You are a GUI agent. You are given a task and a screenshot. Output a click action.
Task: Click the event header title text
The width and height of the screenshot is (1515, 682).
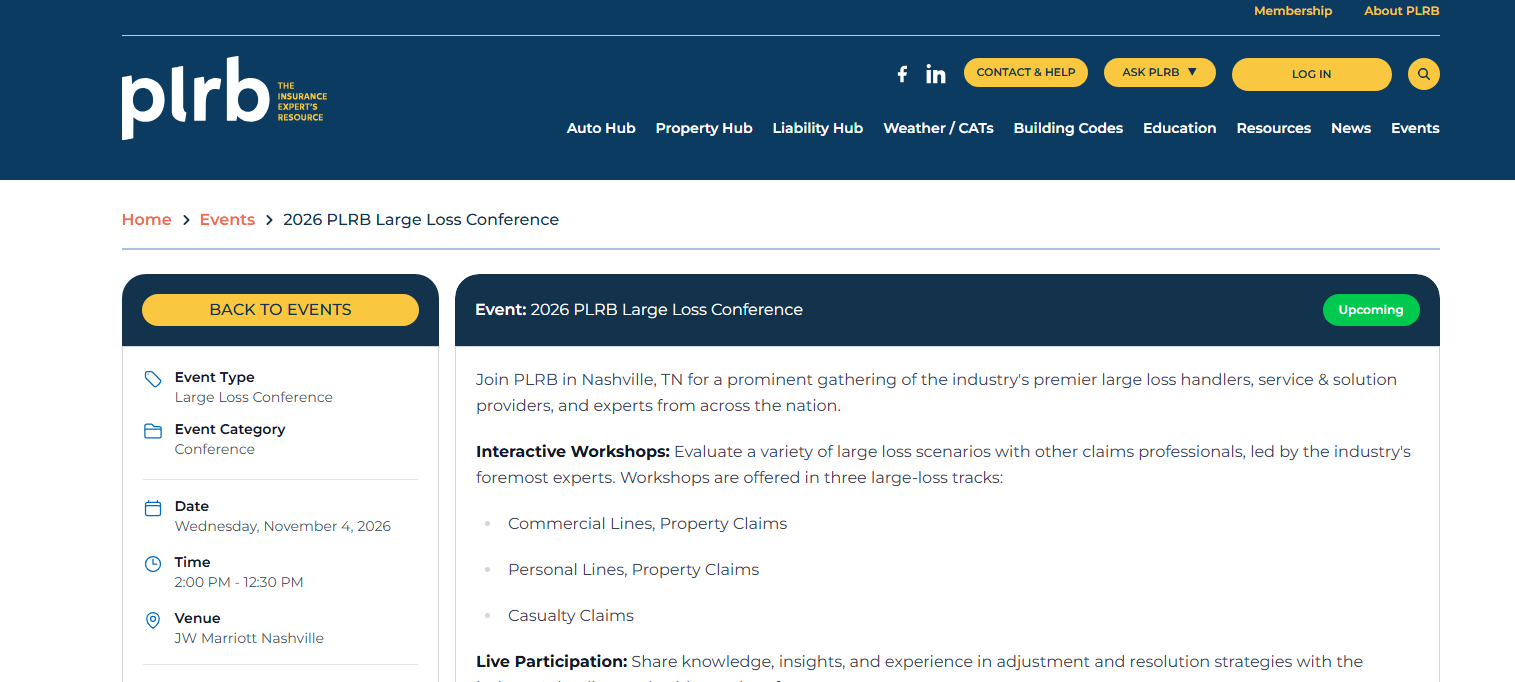[639, 310]
